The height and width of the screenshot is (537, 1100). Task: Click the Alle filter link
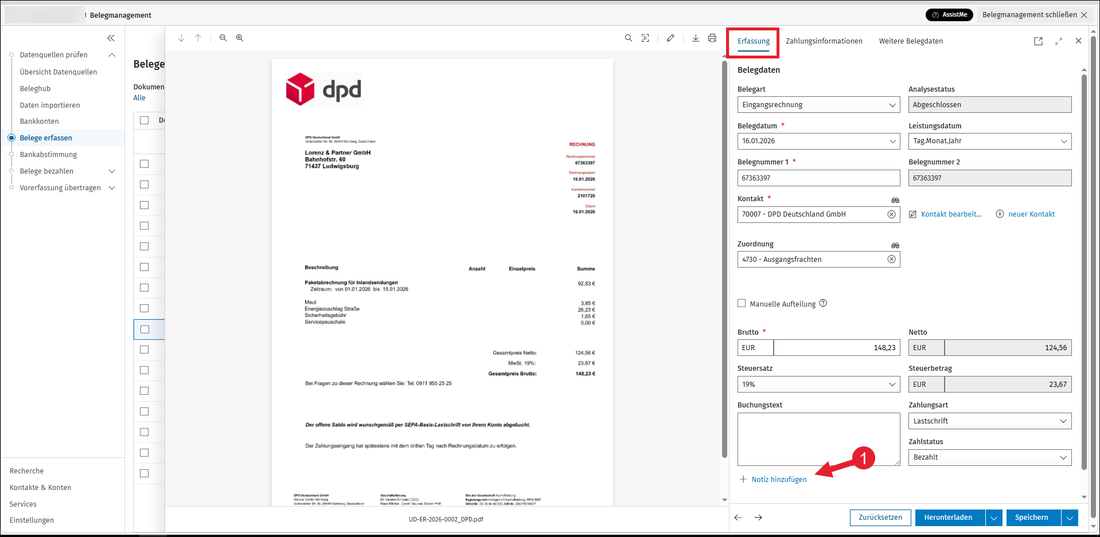point(139,98)
